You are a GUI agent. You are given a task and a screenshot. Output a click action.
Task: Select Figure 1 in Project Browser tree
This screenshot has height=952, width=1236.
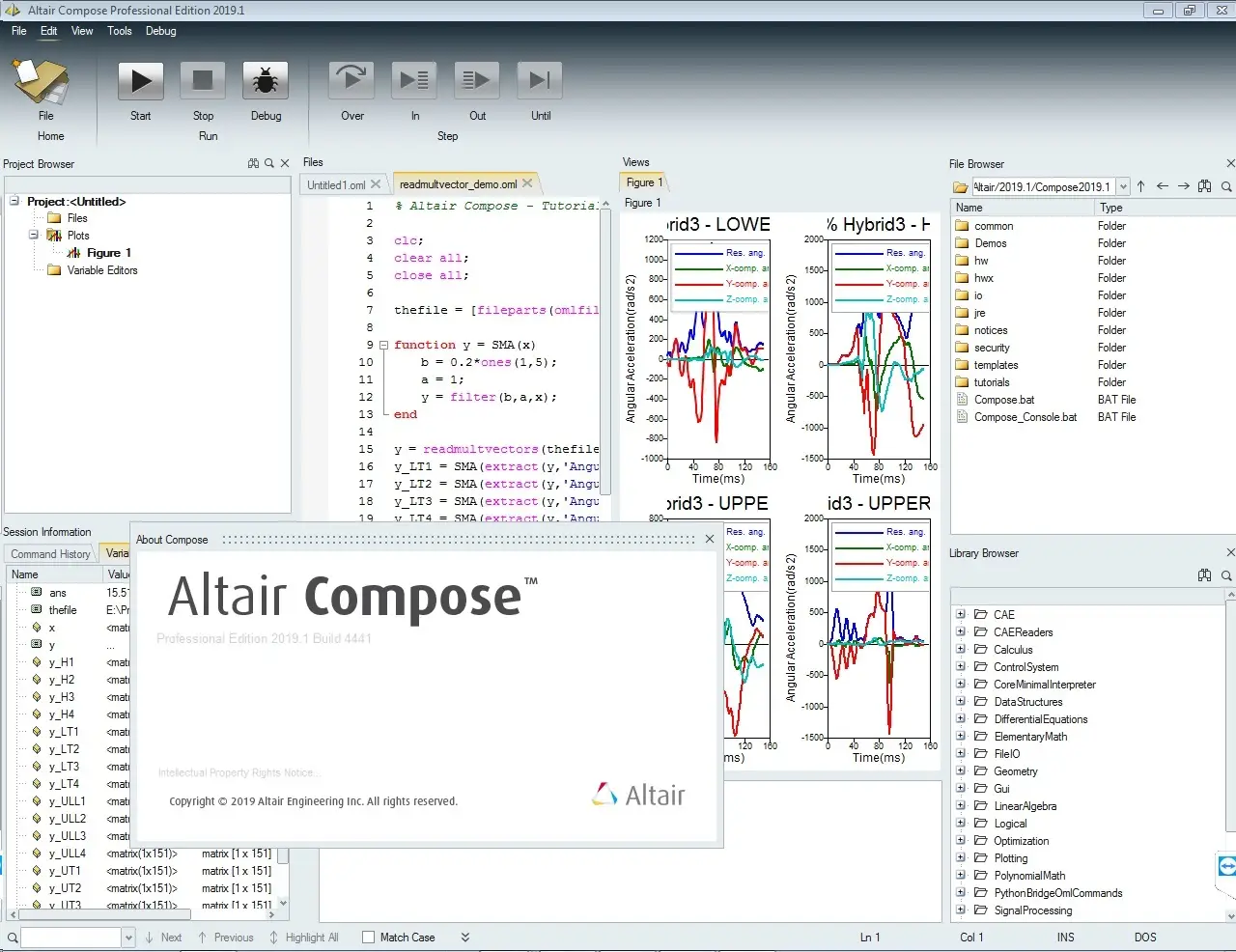coord(108,253)
